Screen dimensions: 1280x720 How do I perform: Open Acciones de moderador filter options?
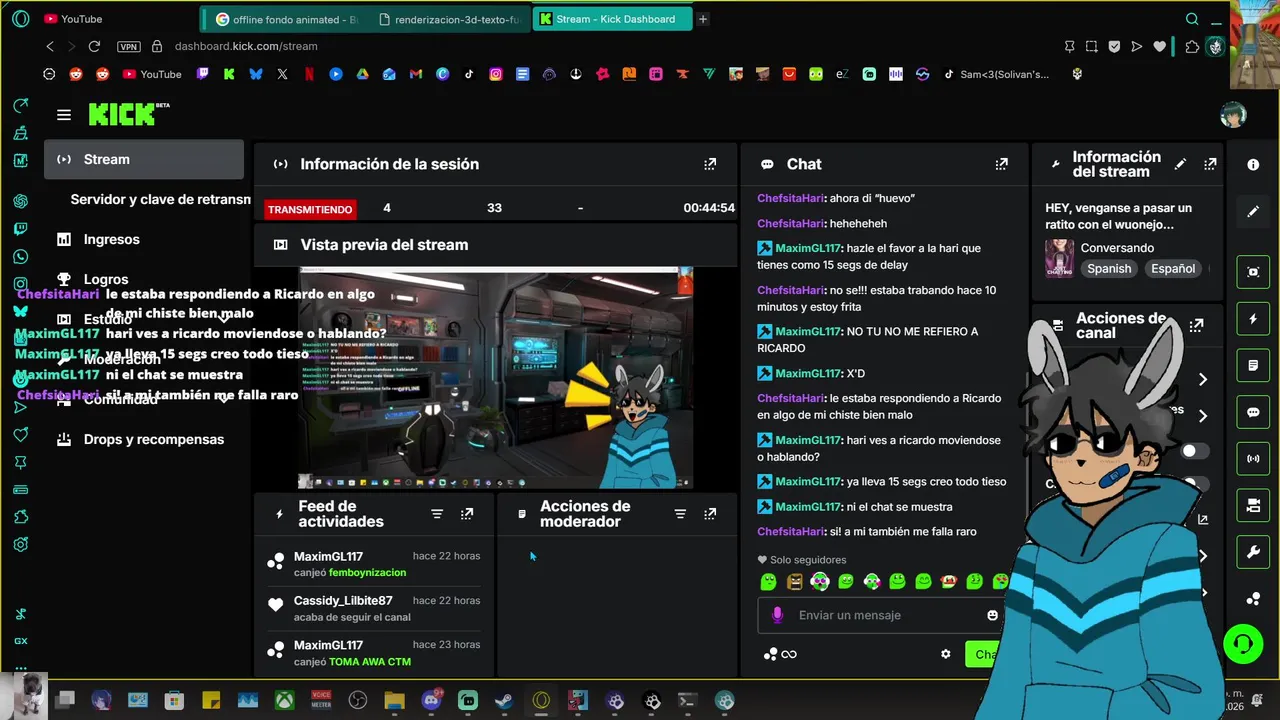point(680,514)
